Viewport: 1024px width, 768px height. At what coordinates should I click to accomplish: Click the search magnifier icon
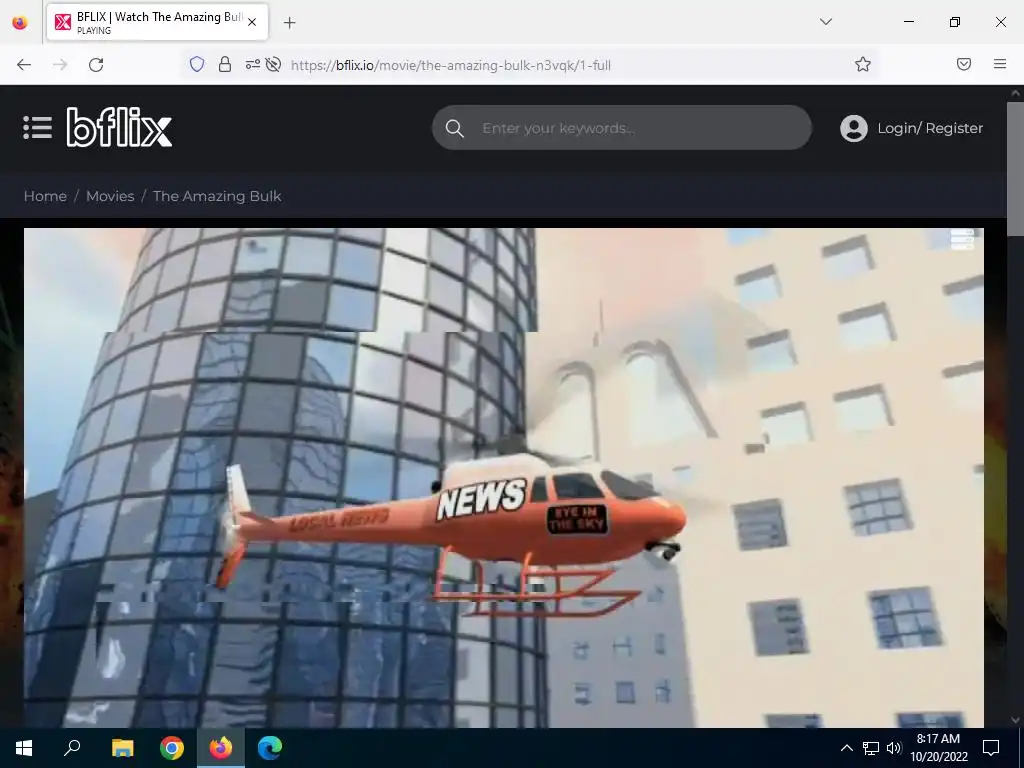pyautogui.click(x=455, y=128)
